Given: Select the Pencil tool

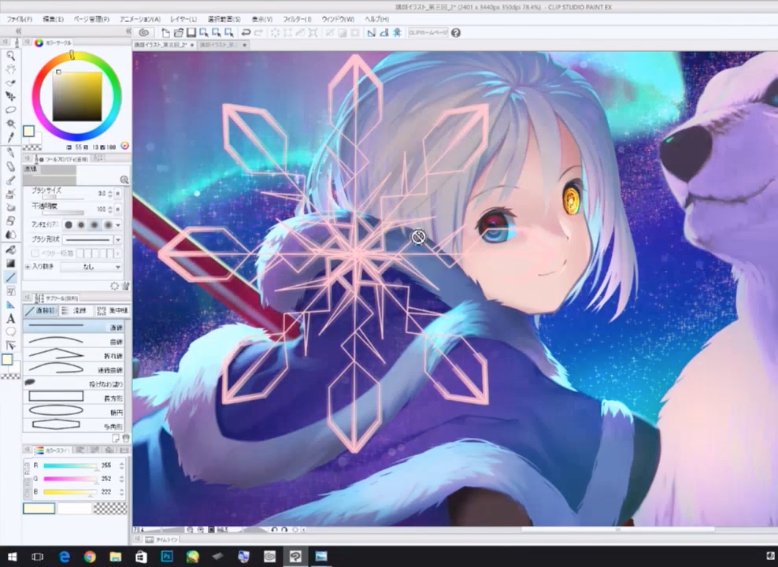Looking at the screenshot, I should (10, 166).
